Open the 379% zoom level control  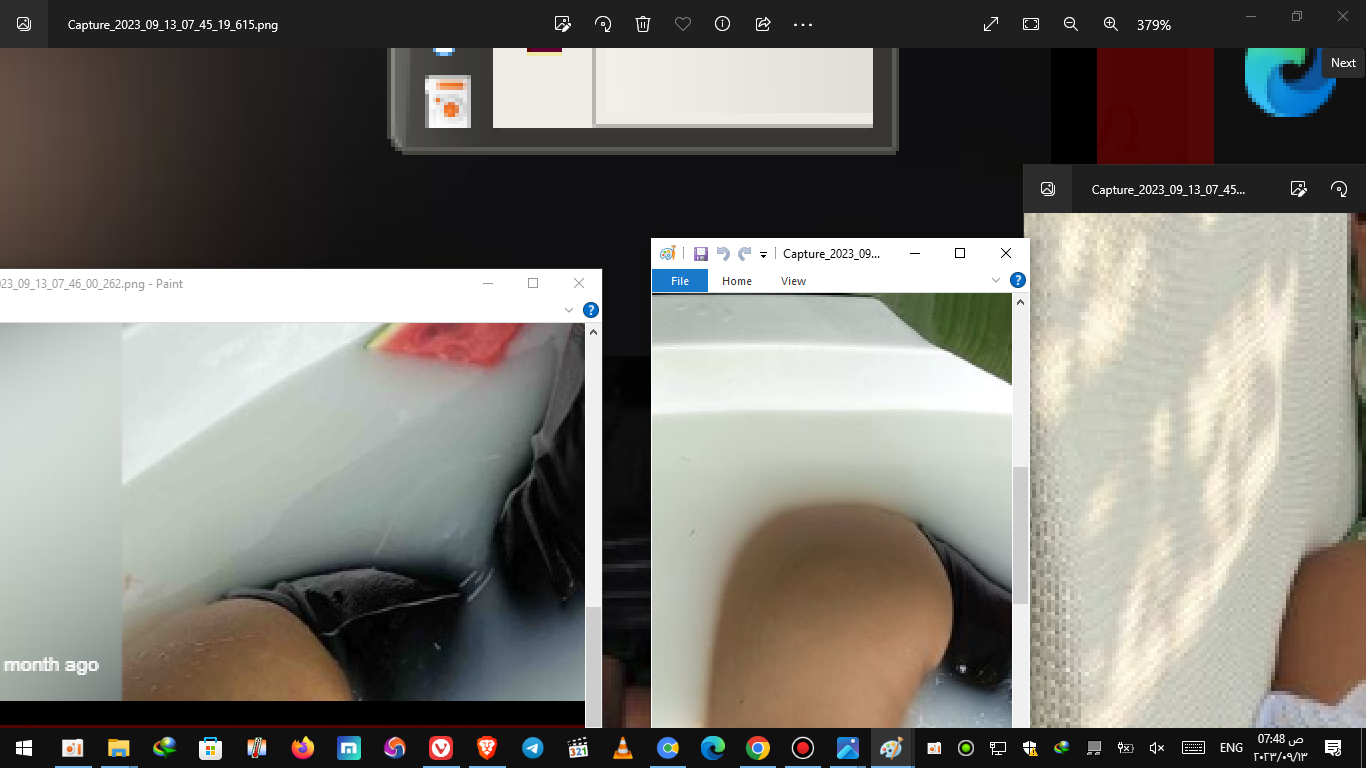tap(1153, 25)
